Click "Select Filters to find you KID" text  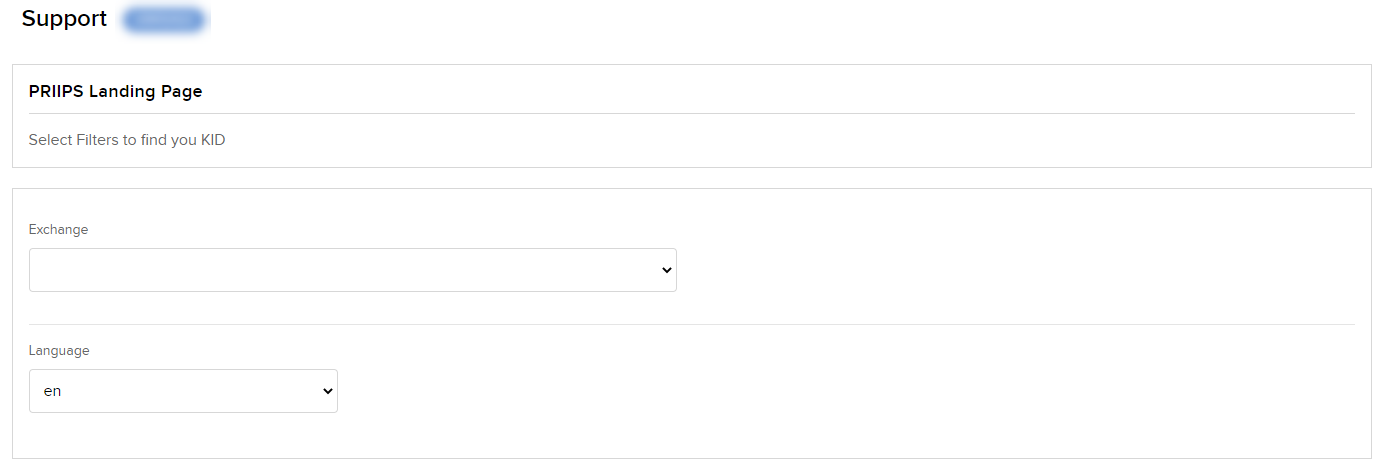(127, 140)
